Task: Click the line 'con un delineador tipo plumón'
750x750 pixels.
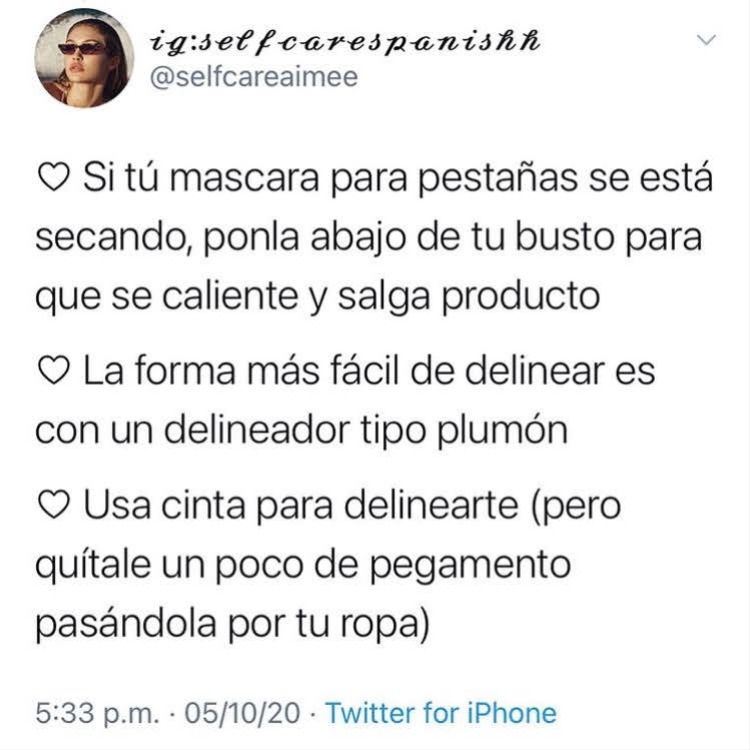Action: click(301, 430)
